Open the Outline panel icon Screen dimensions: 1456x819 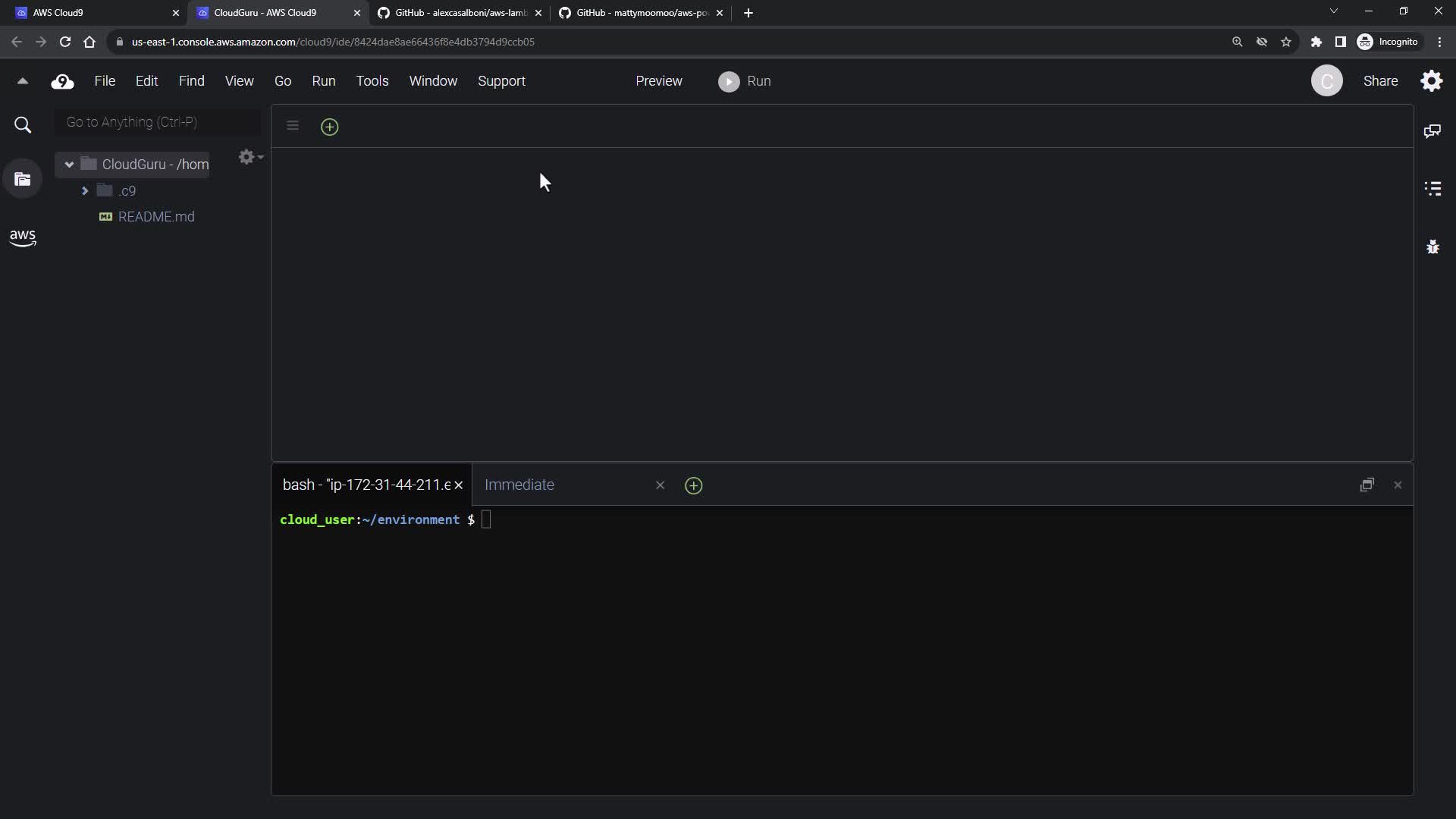pyautogui.click(x=1432, y=189)
